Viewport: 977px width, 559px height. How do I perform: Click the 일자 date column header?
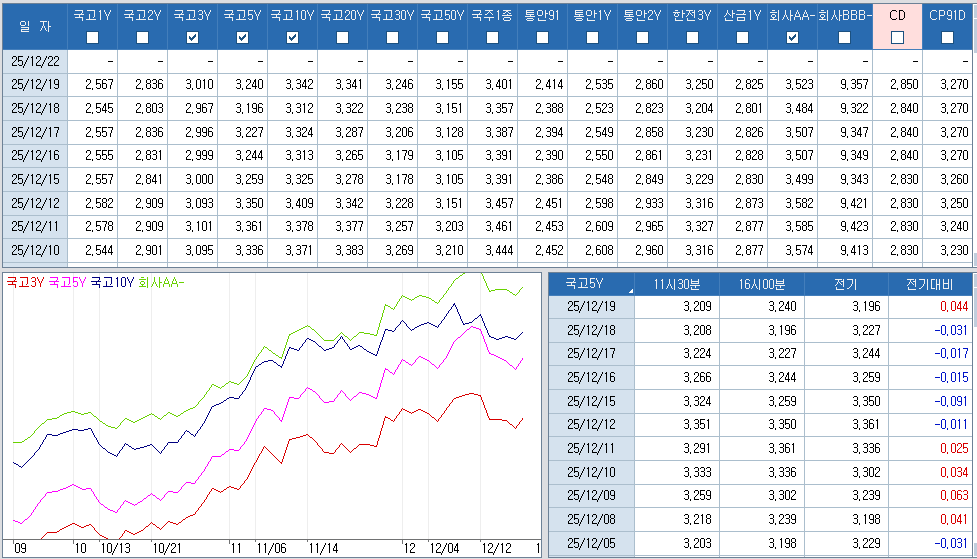click(35, 25)
